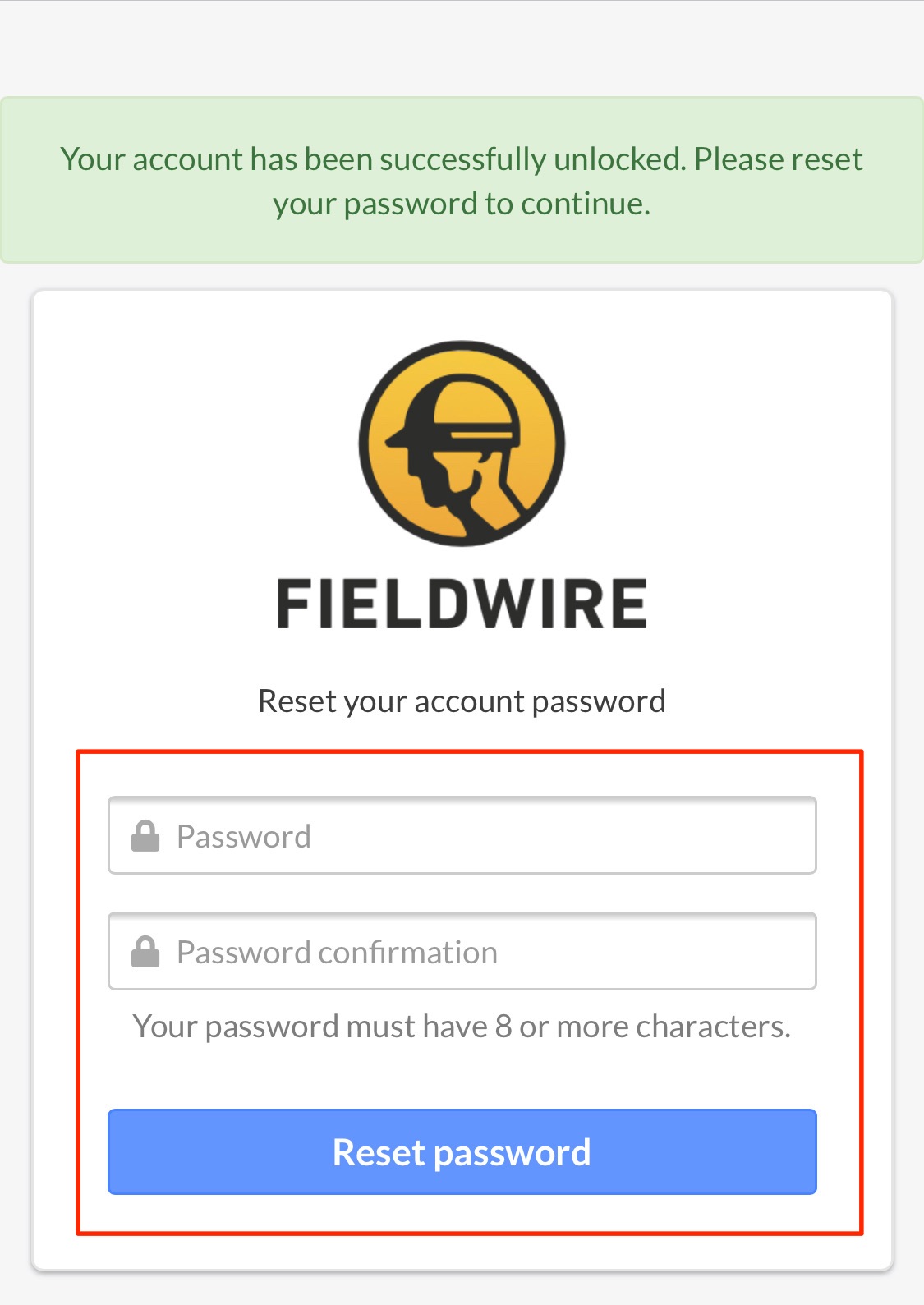
Task: Click the FIELDWIRE wordmark text
Action: 462,604
